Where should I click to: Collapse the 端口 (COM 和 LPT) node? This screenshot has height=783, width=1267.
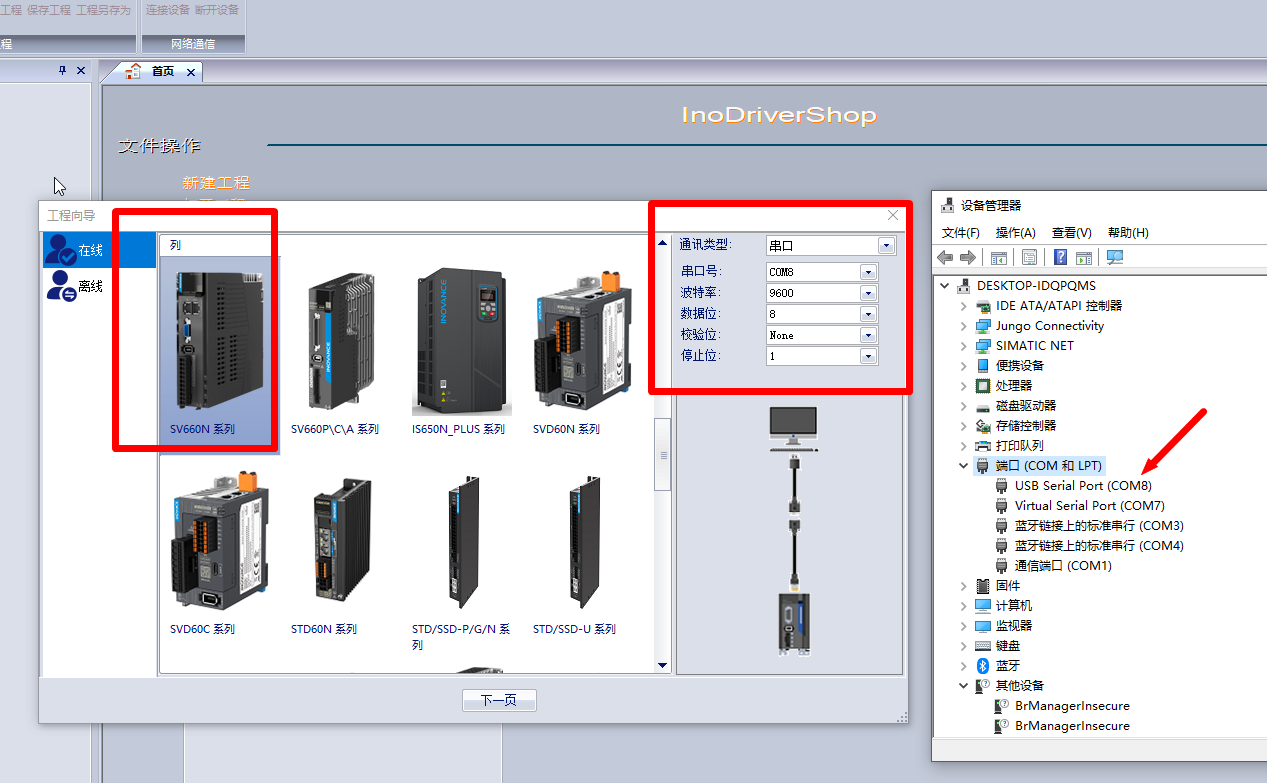[x=964, y=466]
